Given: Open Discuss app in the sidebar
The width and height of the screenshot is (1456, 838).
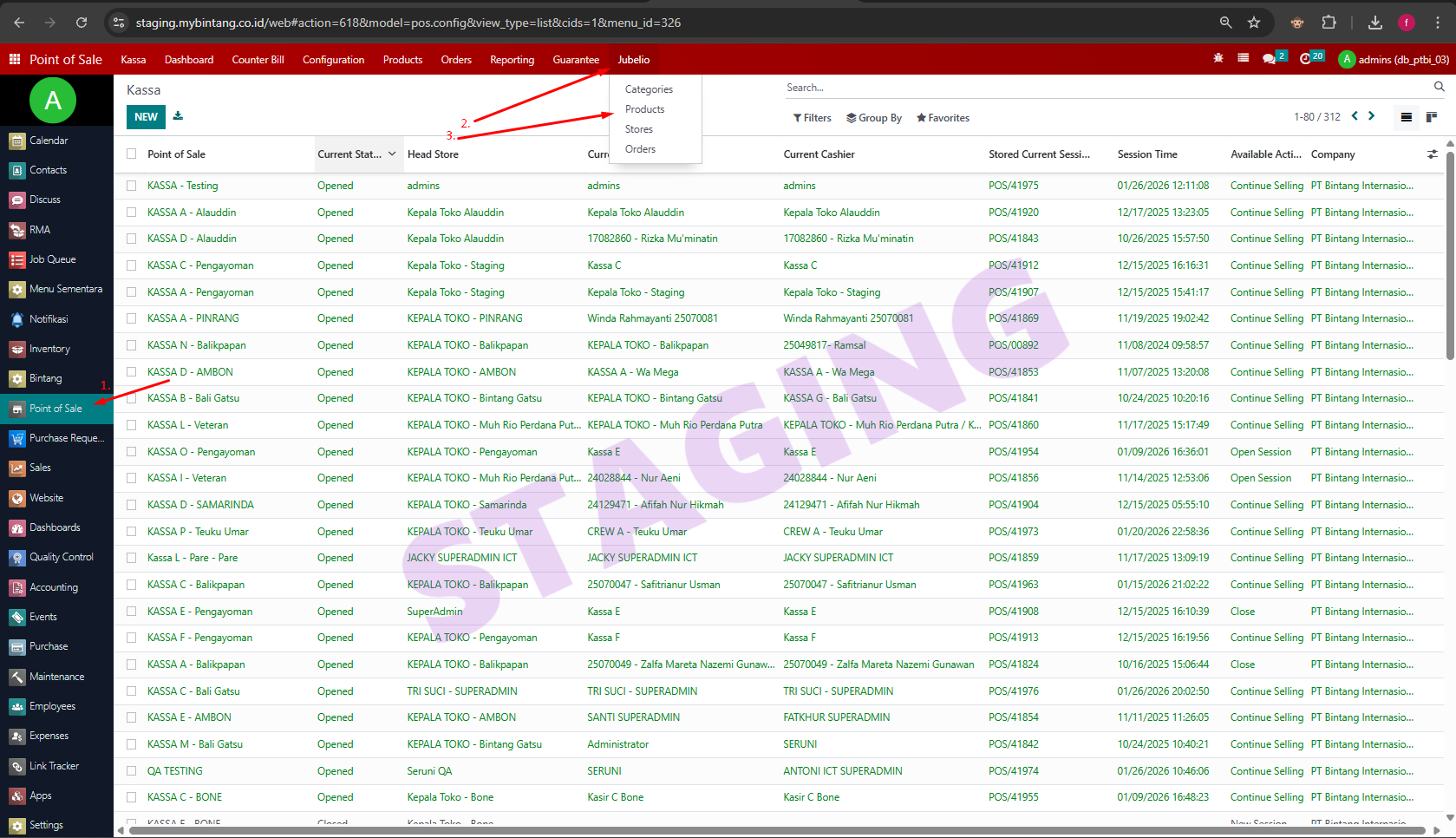Looking at the screenshot, I should coord(56,200).
